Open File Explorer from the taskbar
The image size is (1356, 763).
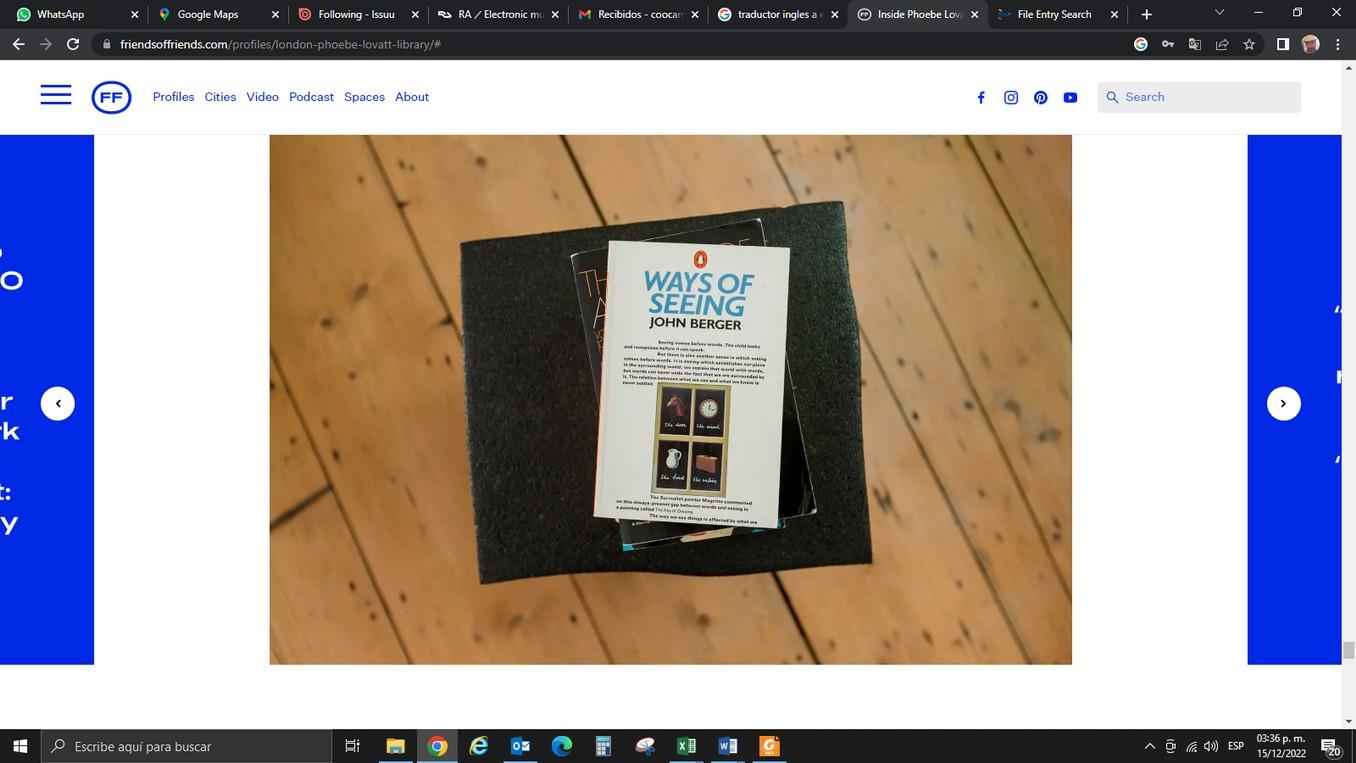pos(396,746)
